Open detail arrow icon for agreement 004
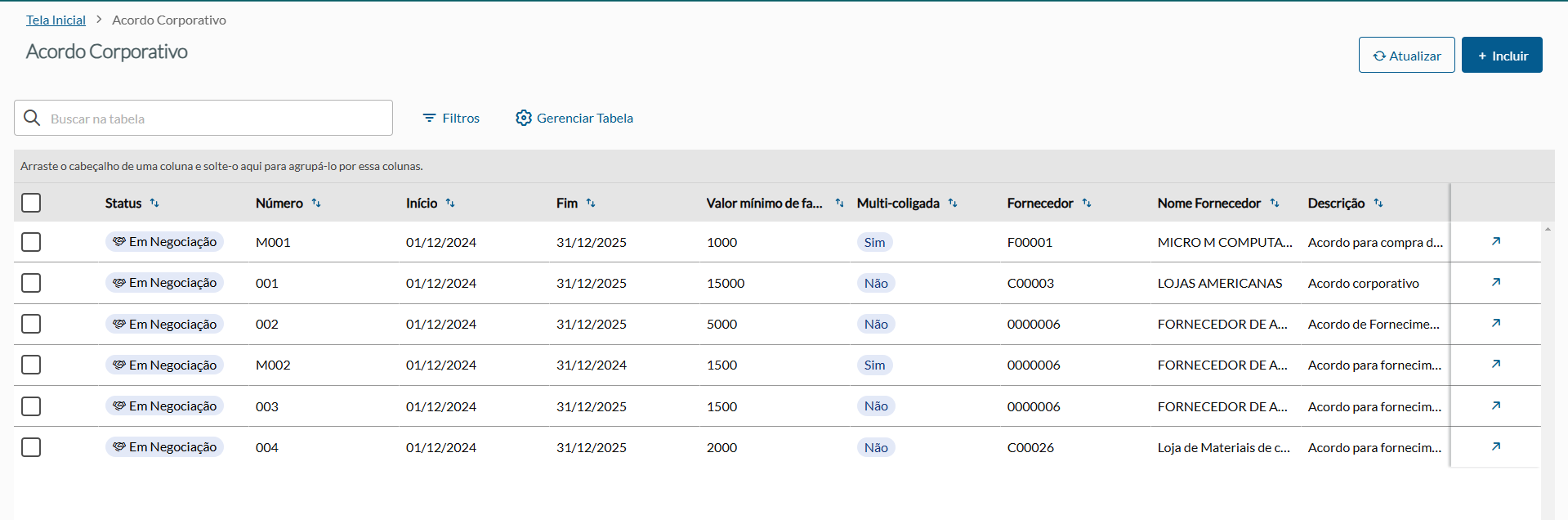The width and height of the screenshot is (1568, 520). [1495, 446]
